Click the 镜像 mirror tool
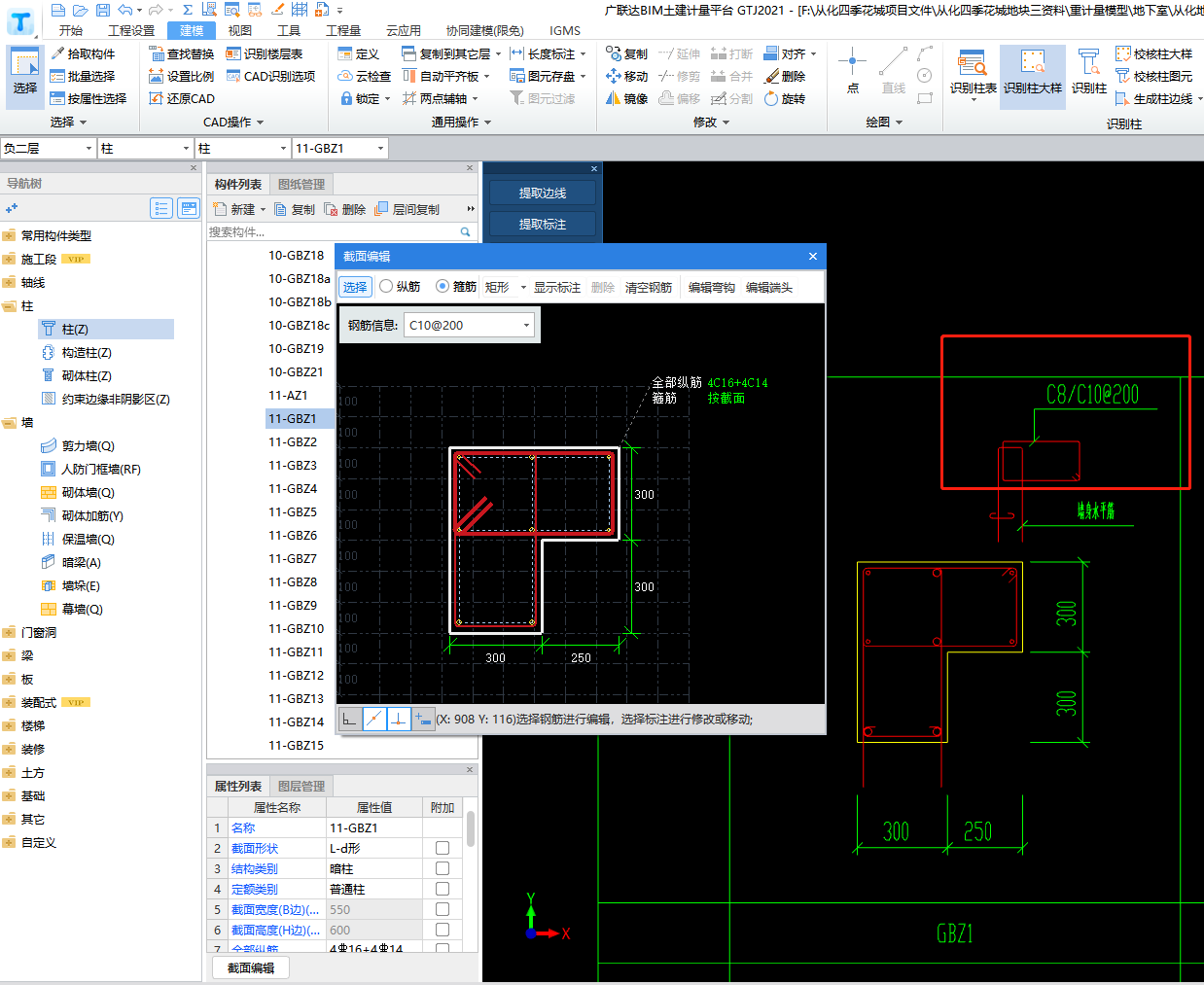The image size is (1204, 985). [627, 98]
